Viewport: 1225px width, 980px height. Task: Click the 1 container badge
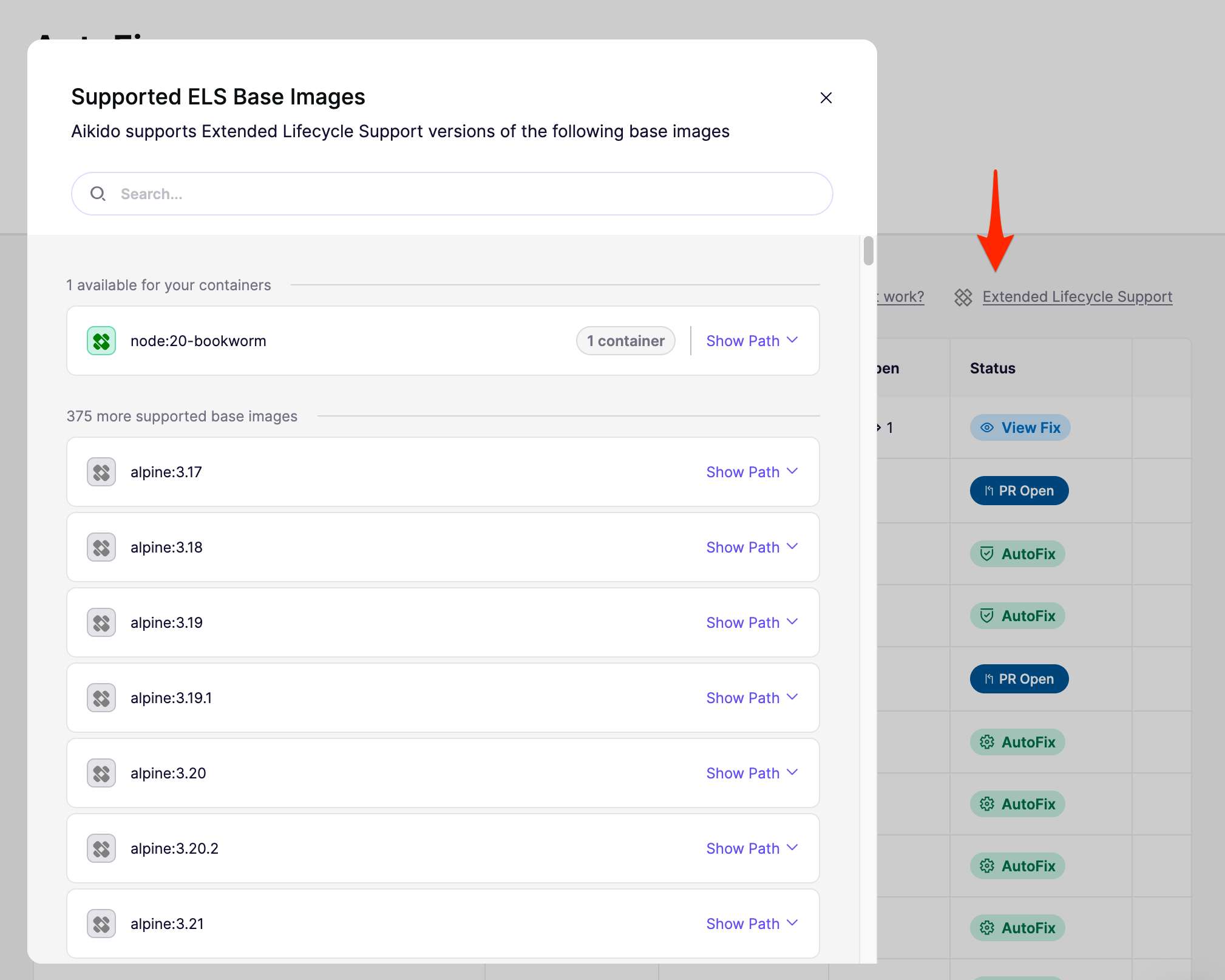(626, 341)
